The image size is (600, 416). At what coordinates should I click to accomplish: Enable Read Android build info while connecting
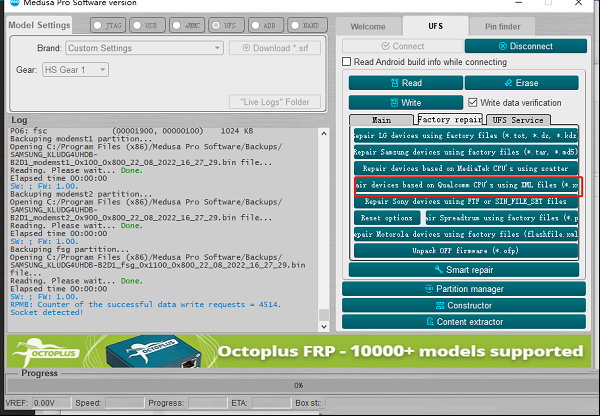[x=346, y=62]
